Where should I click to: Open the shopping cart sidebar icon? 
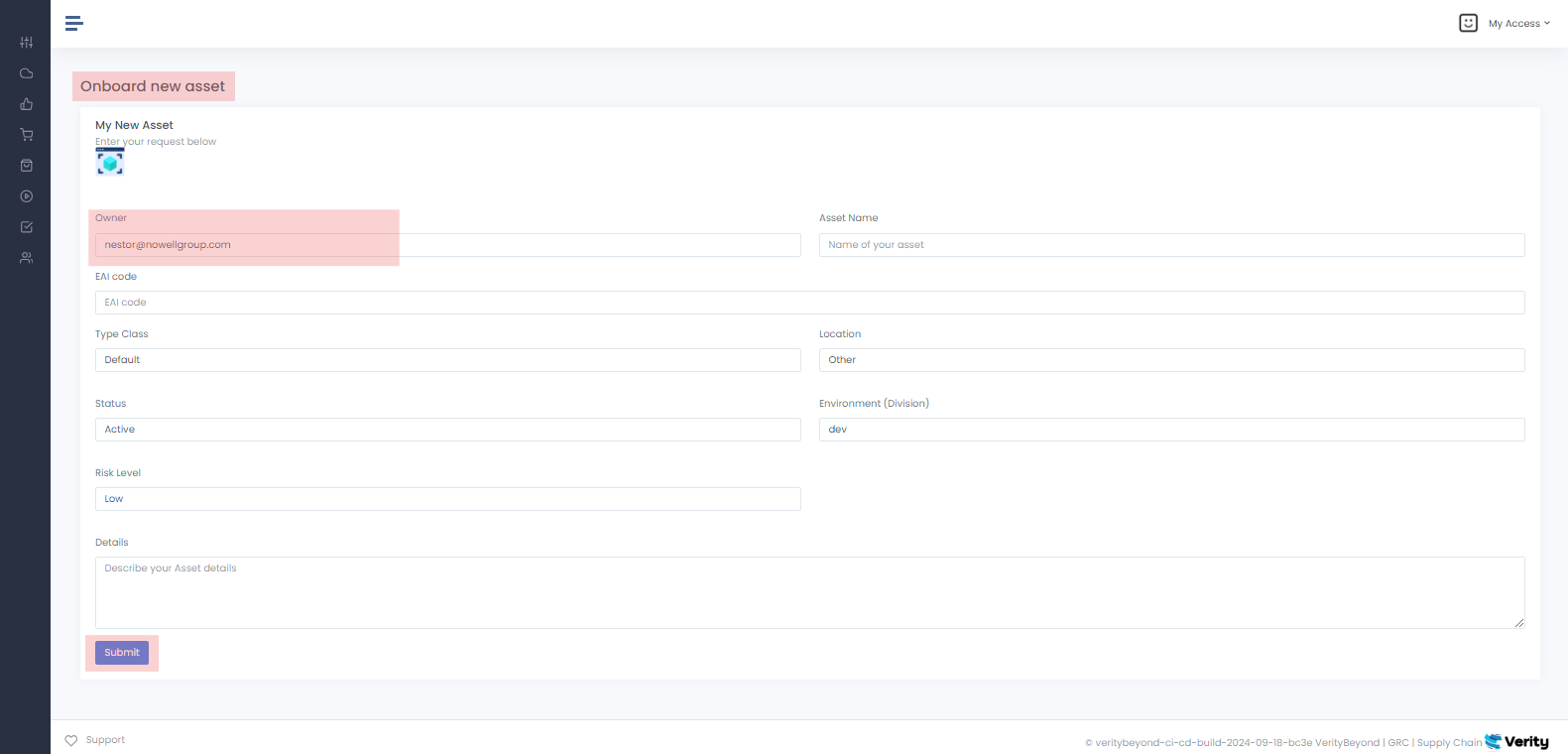pos(27,135)
